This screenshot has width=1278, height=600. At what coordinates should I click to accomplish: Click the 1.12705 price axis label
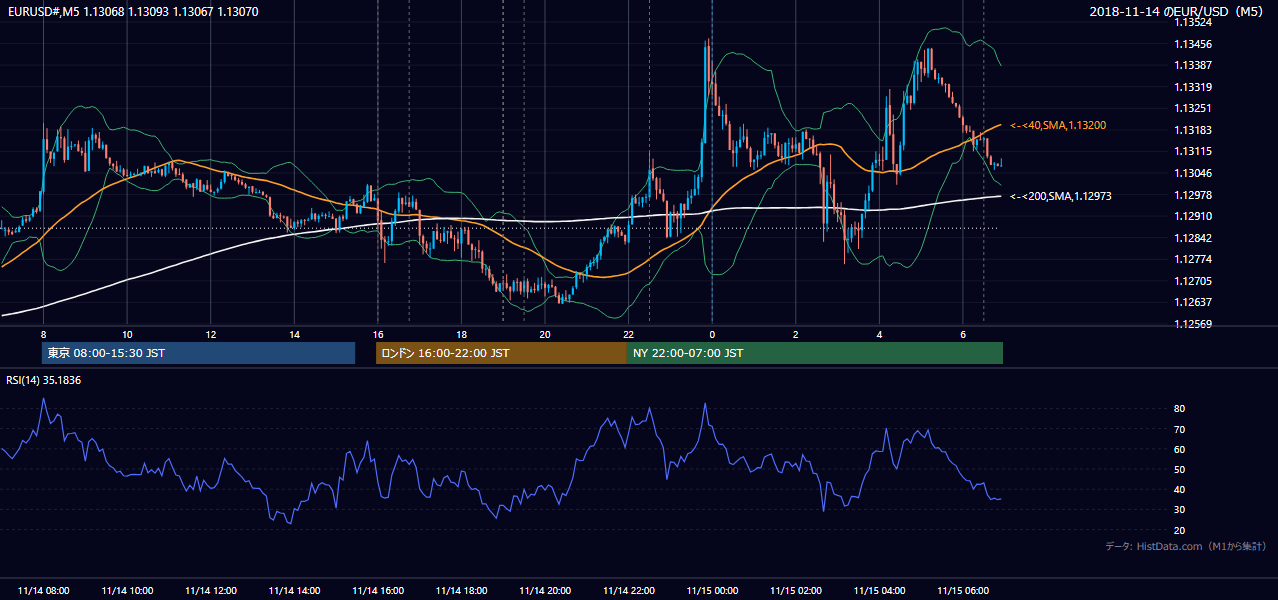(x=1194, y=281)
